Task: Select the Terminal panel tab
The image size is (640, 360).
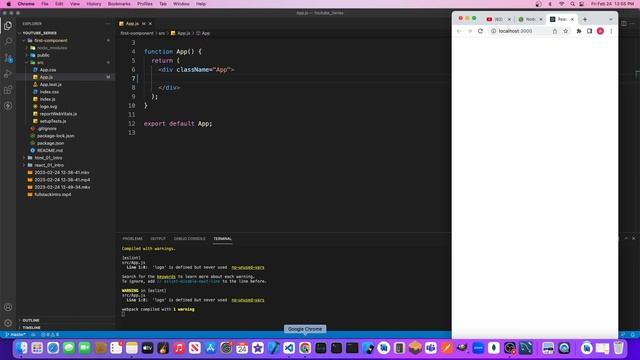Action: 222,239
